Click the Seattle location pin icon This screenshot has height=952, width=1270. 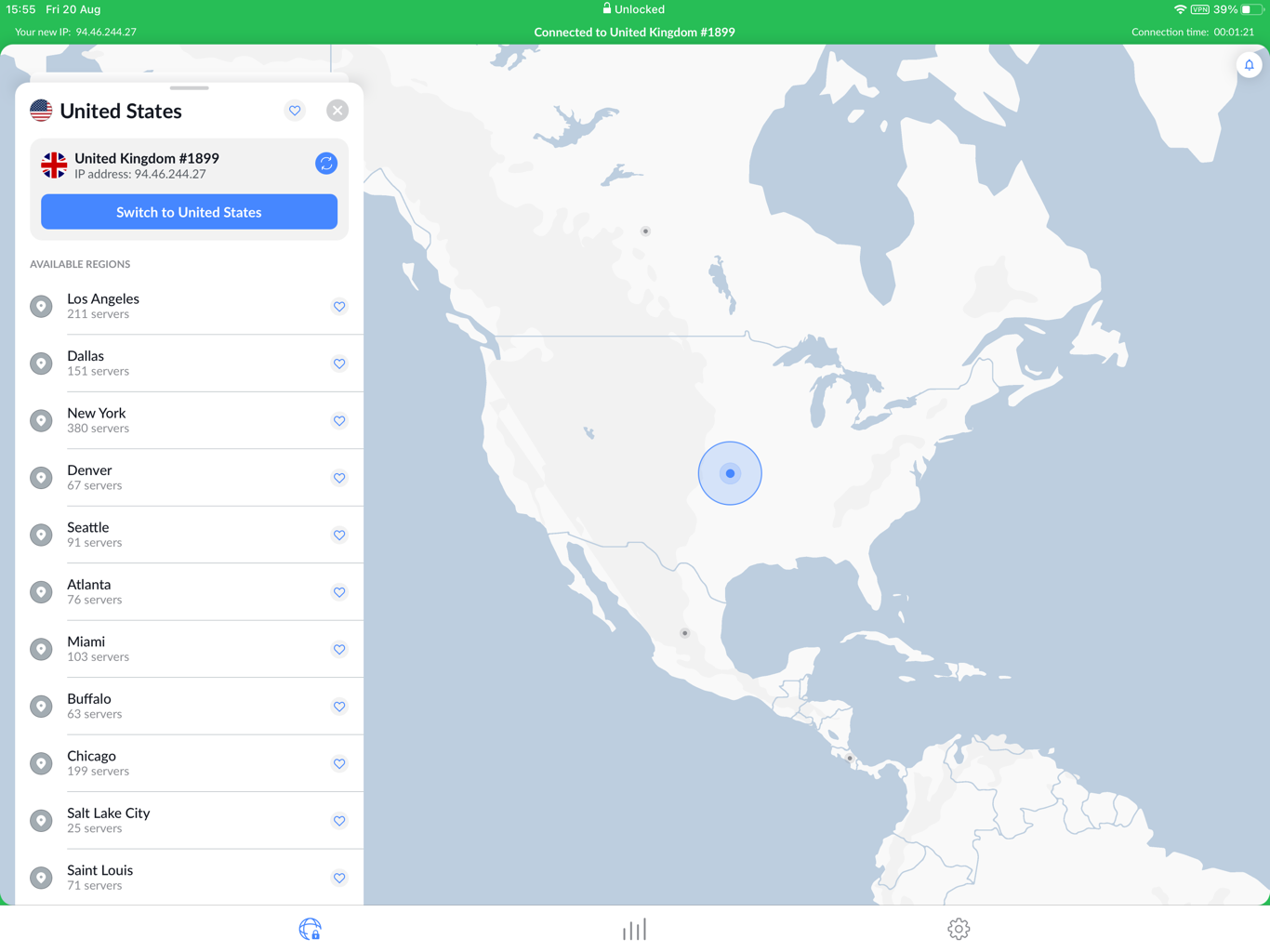(x=41, y=535)
